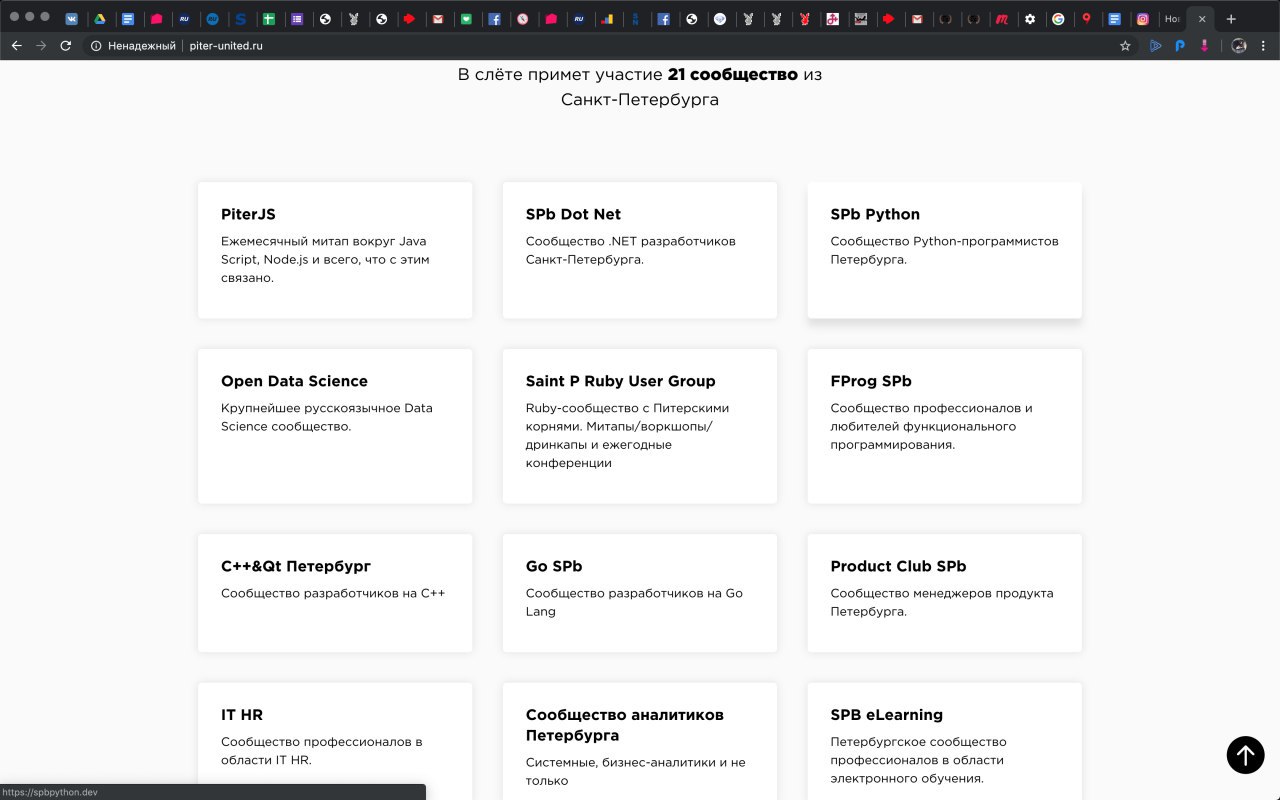1280x800 pixels.
Task: Open the Go SPb community card
Action: [640, 593]
